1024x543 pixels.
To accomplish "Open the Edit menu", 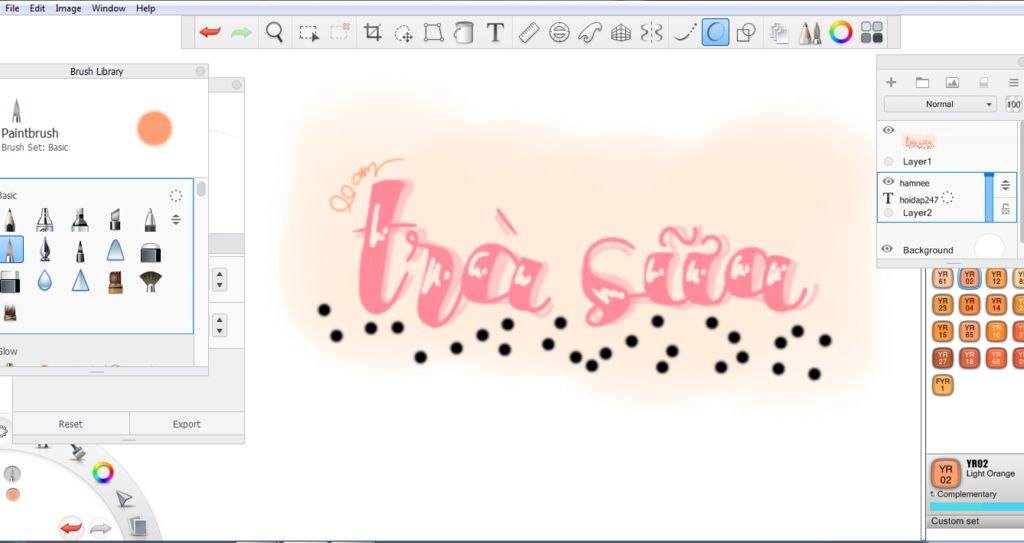I will coord(37,8).
